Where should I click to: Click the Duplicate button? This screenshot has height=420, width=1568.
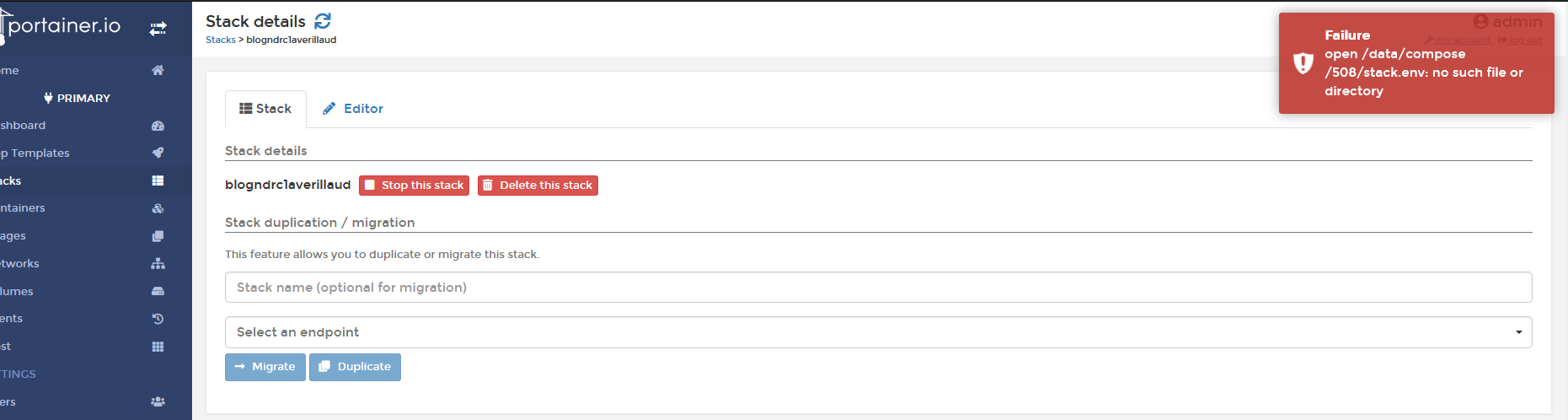click(x=355, y=367)
